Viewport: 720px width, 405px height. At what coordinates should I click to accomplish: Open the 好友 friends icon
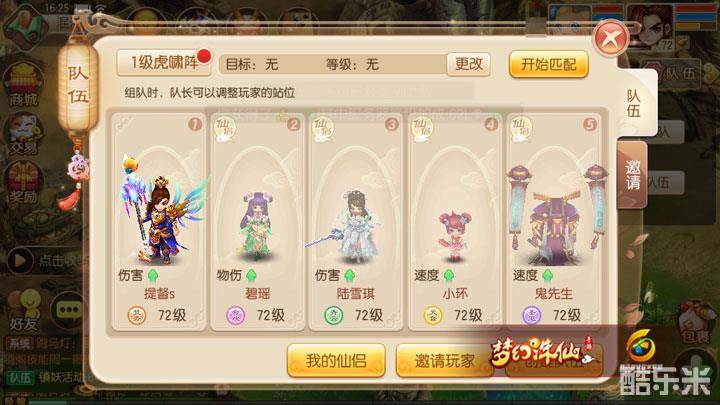pos(23,310)
